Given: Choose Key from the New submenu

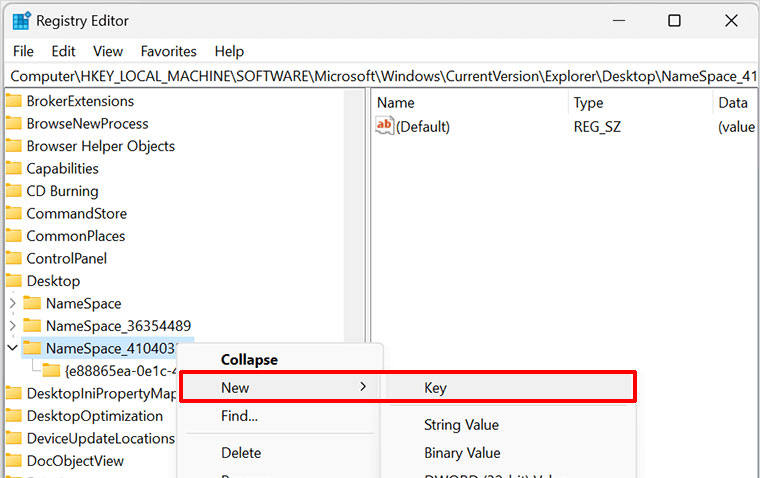Looking at the screenshot, I should 435,388.
